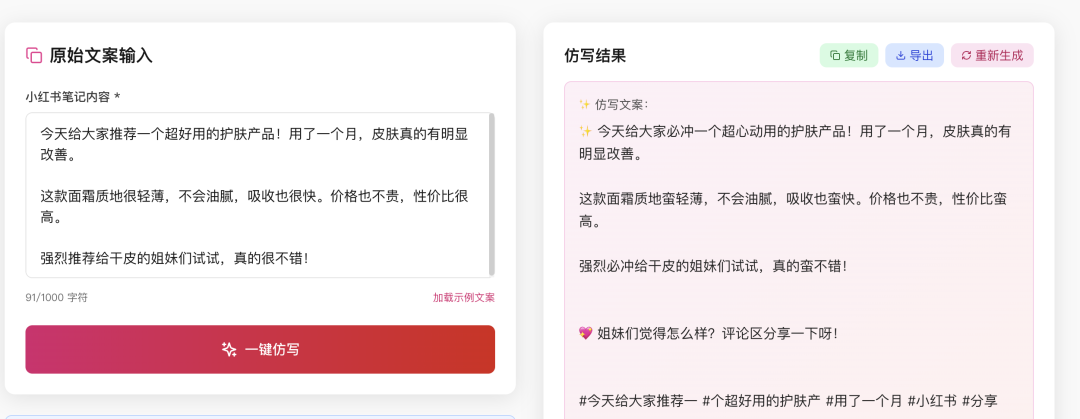Click the 仿写结果 panel heading
Image resolution: width=1080 pixels, height=419 pixels.
595,56
